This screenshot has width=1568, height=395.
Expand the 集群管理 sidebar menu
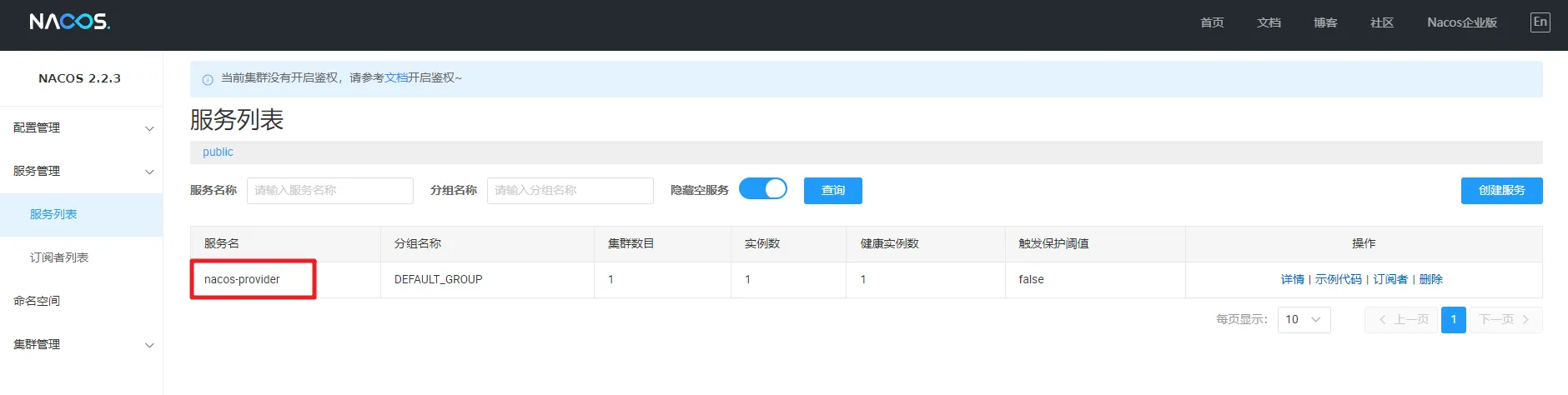81,344
